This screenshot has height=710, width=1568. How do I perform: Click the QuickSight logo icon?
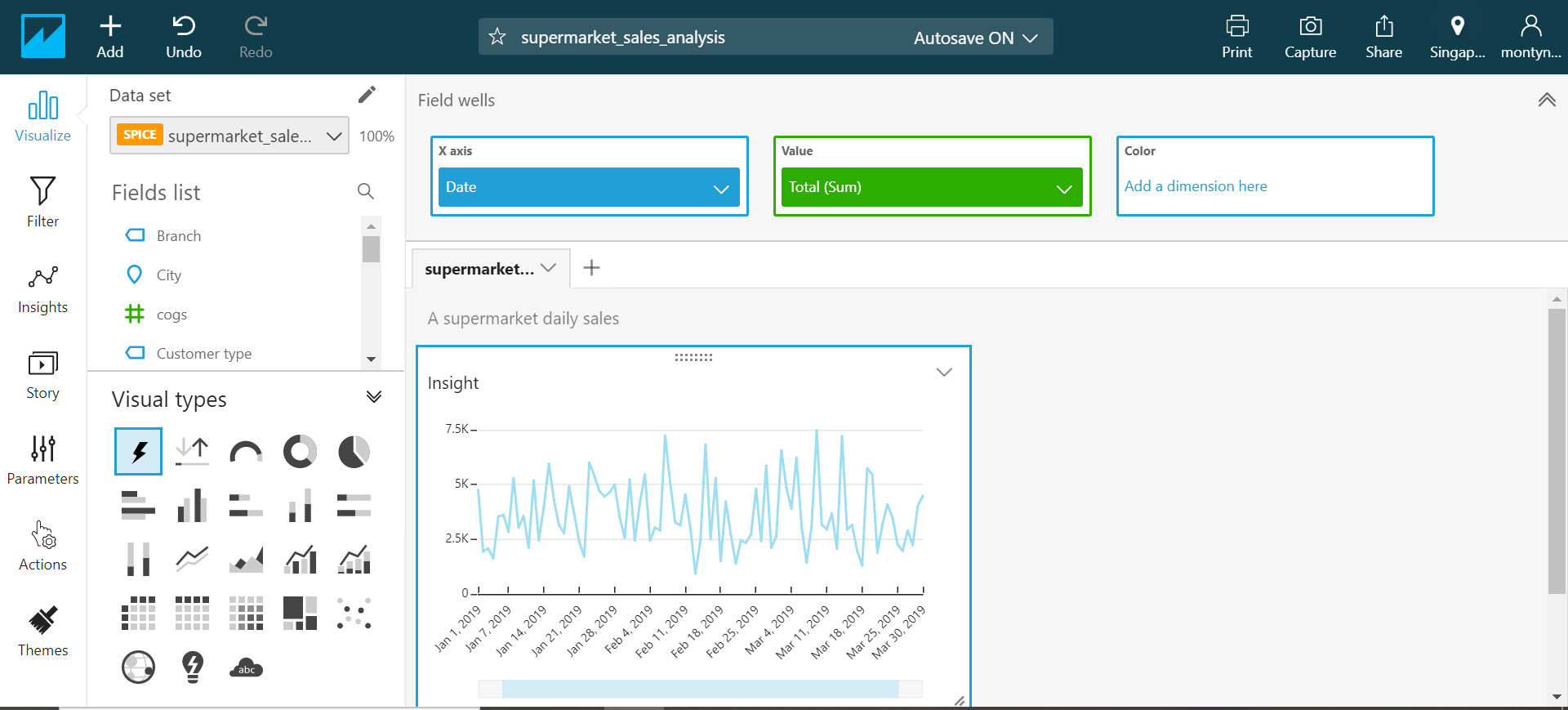43,37
